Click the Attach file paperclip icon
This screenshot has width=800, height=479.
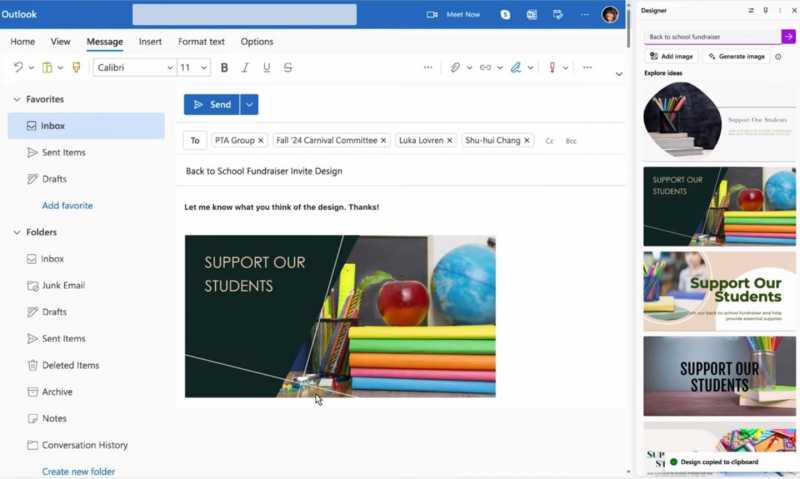(x=455, y=67)
